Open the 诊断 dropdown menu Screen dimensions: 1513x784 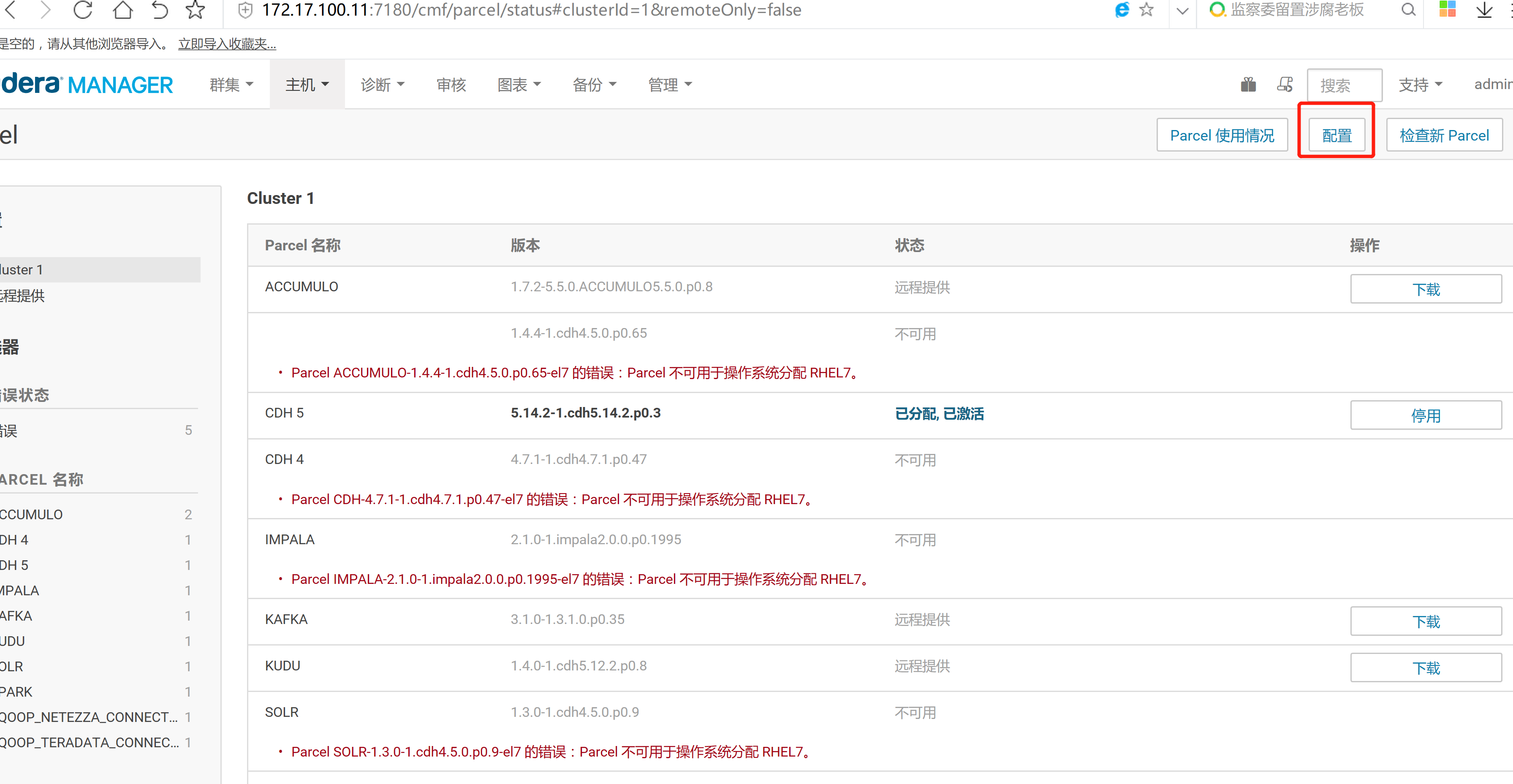tap(382, 84)
